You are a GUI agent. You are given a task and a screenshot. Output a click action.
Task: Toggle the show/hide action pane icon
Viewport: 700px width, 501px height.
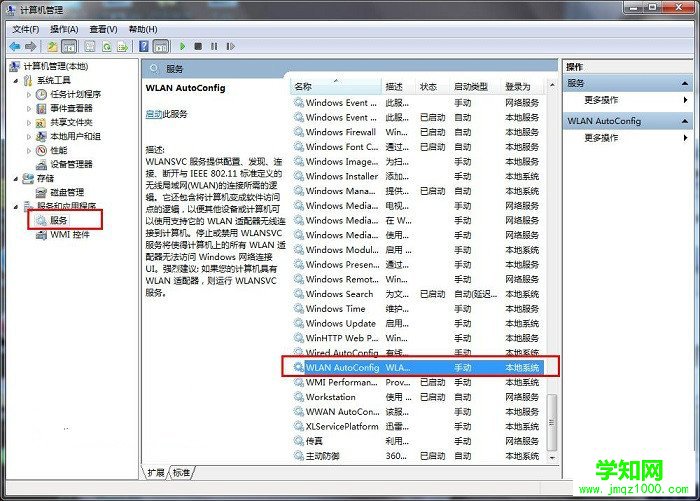pos(161,46)
